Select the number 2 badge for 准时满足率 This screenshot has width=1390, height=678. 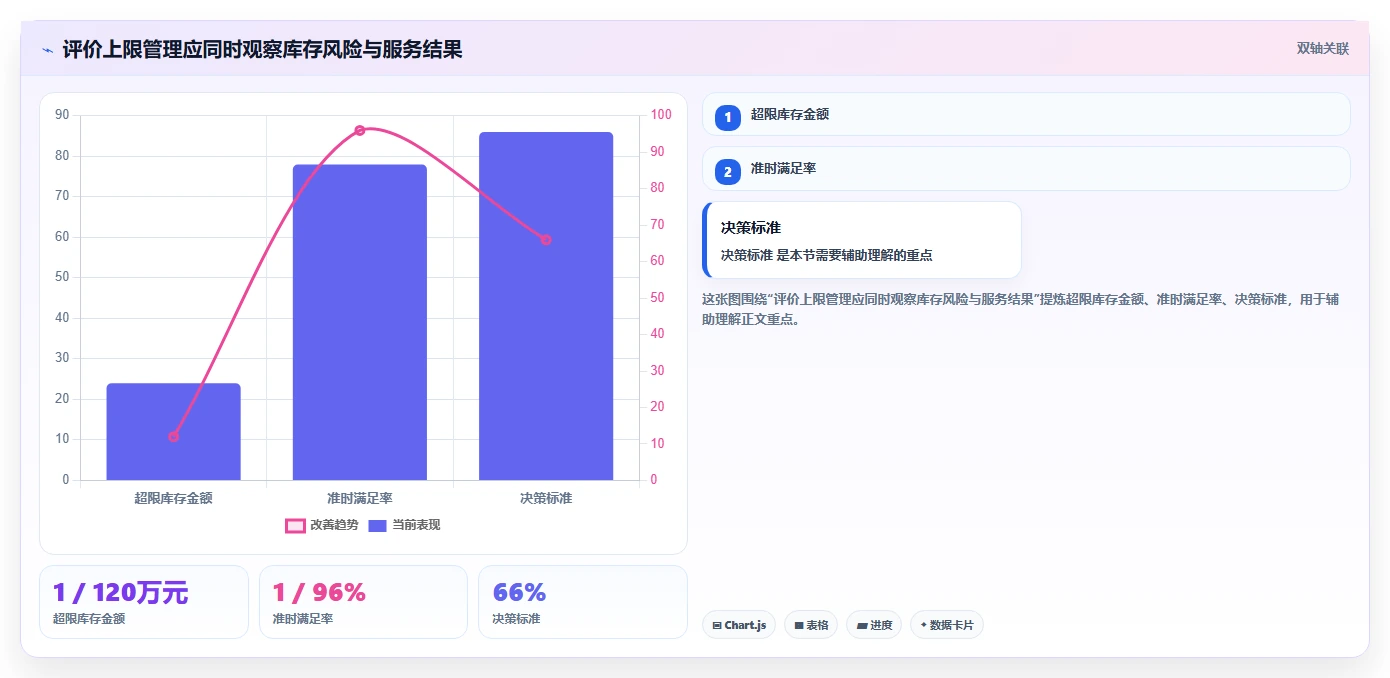(728, 171)
